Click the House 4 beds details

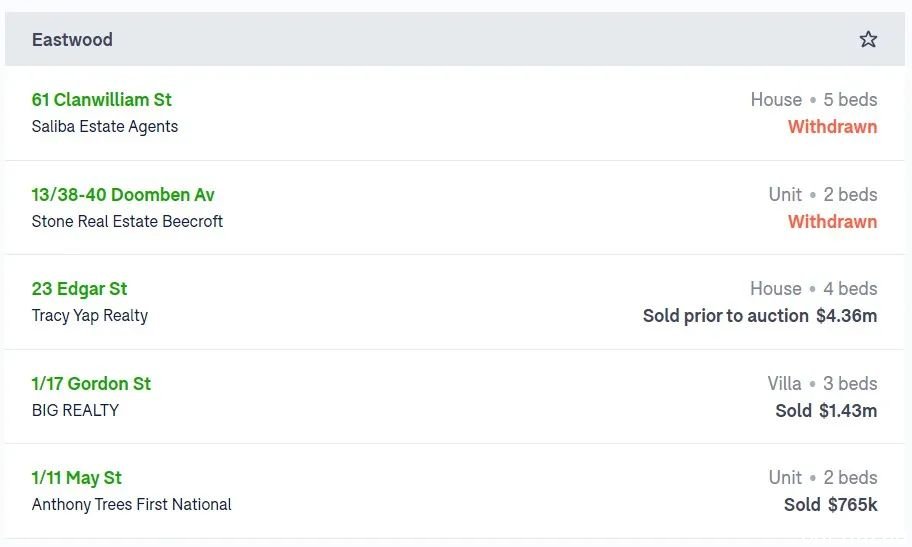(814, 289)
